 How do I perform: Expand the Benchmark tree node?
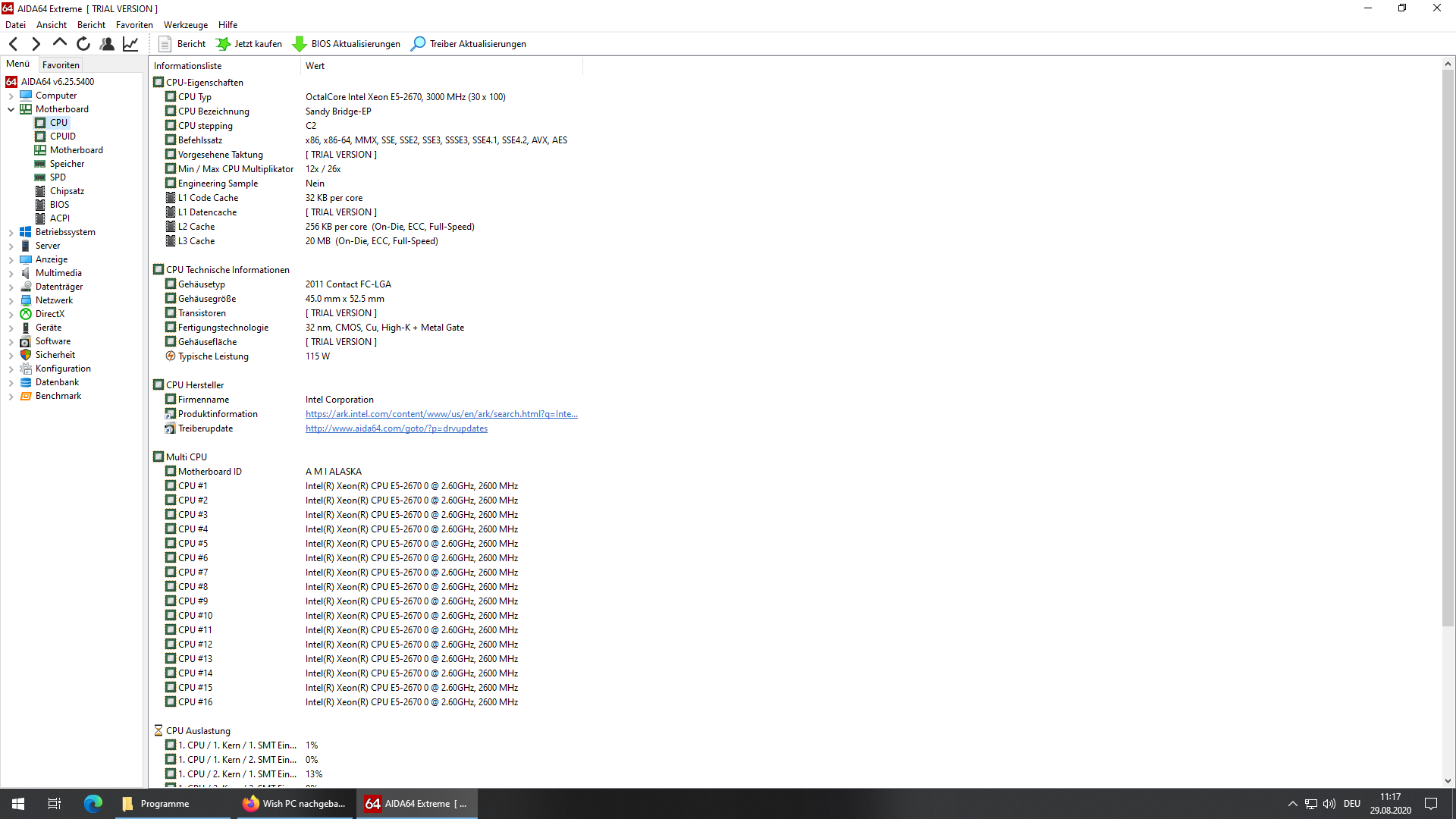(11, 396)
